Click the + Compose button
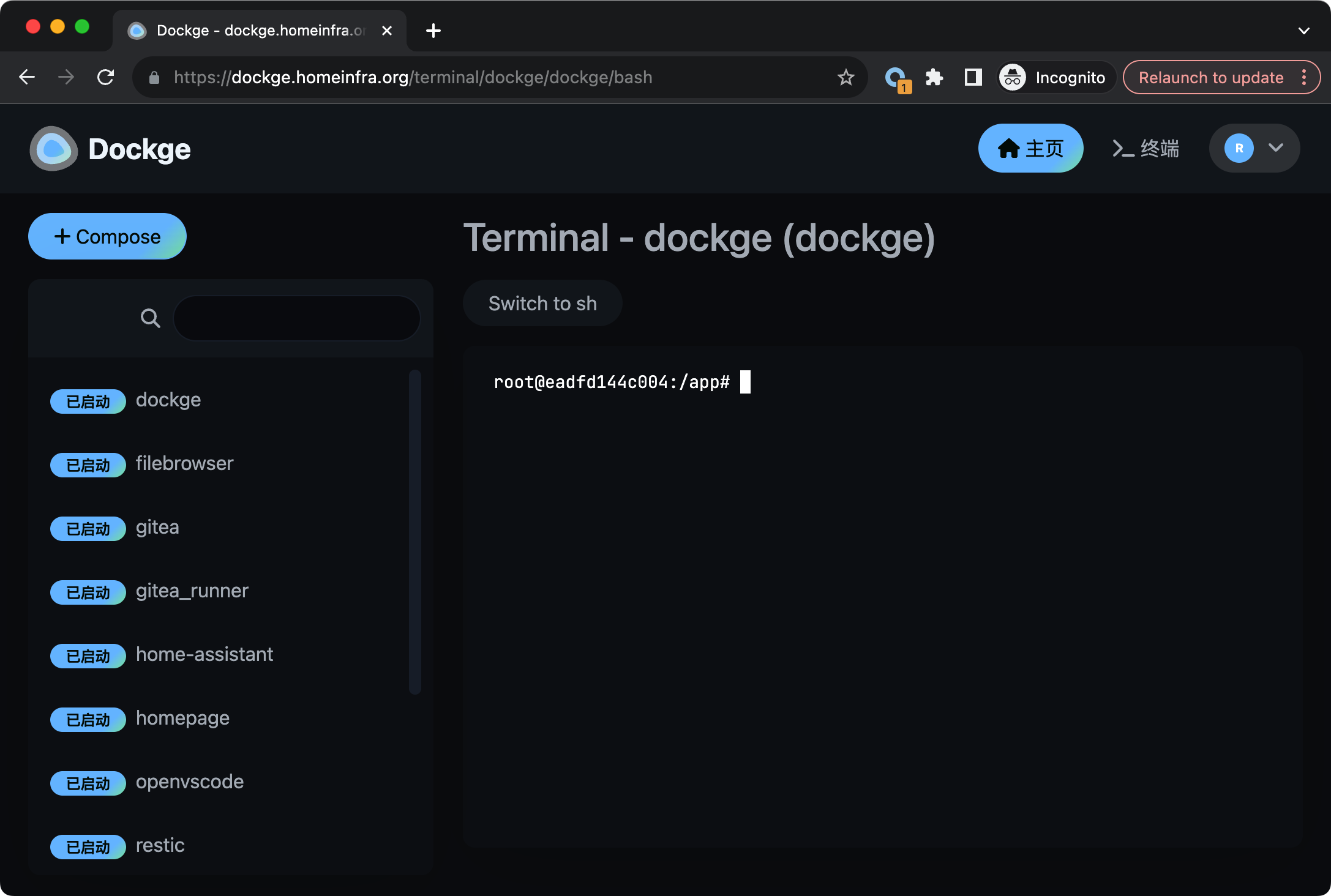The height and width of the screenshot is (896, 1331). point(108,237)
